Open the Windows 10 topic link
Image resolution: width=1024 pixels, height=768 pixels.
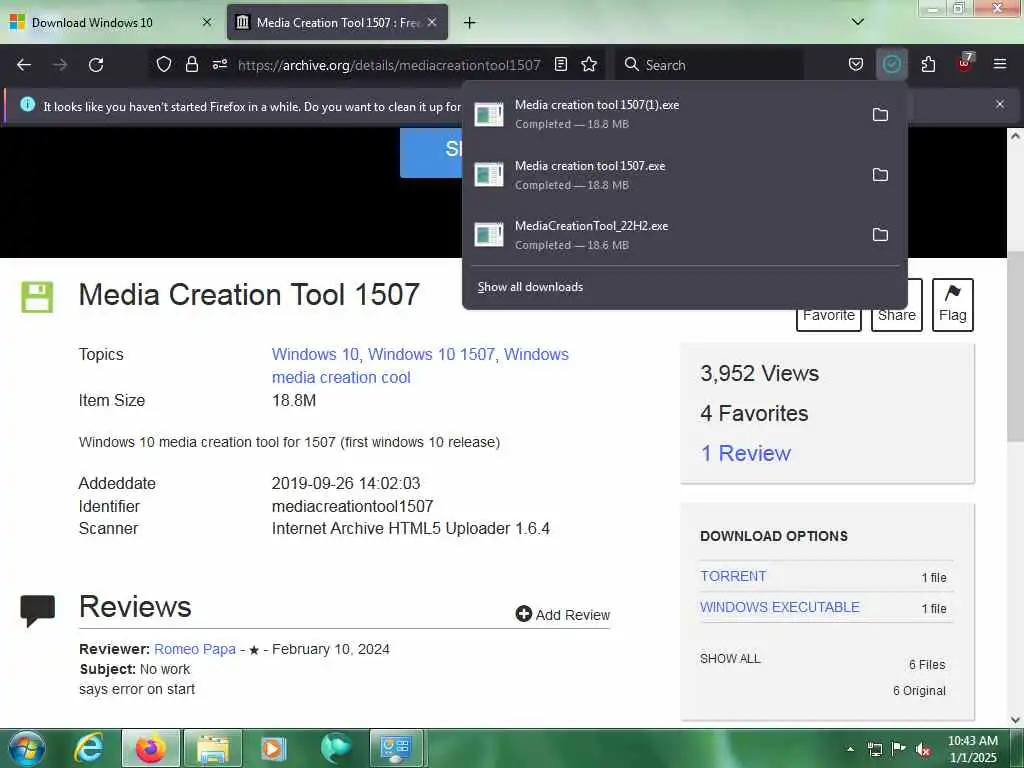315,354
